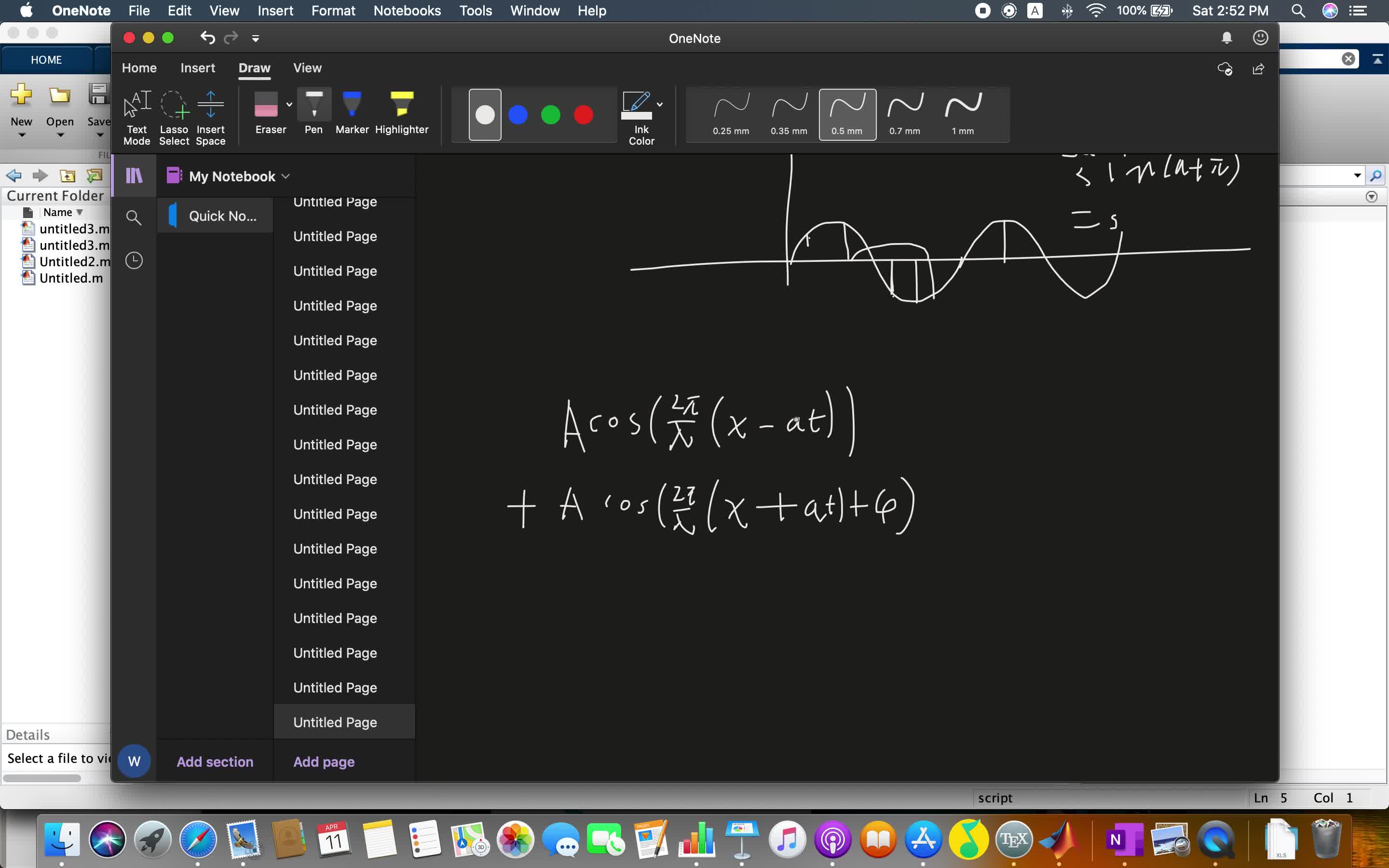The height and width of the screenshot is (868, 1389).
Task: Switch to the Draw tab
Action: point(254,68)
